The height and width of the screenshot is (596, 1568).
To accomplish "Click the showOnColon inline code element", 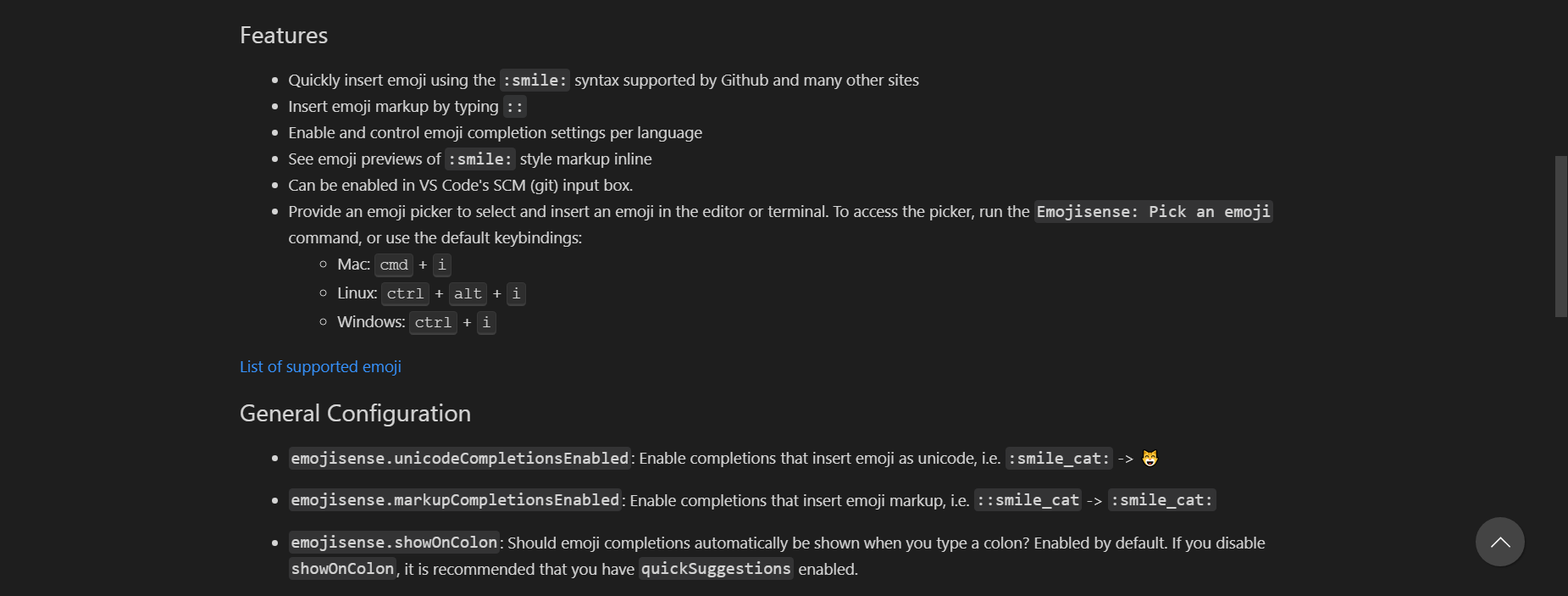I will [x=341, y=569].
